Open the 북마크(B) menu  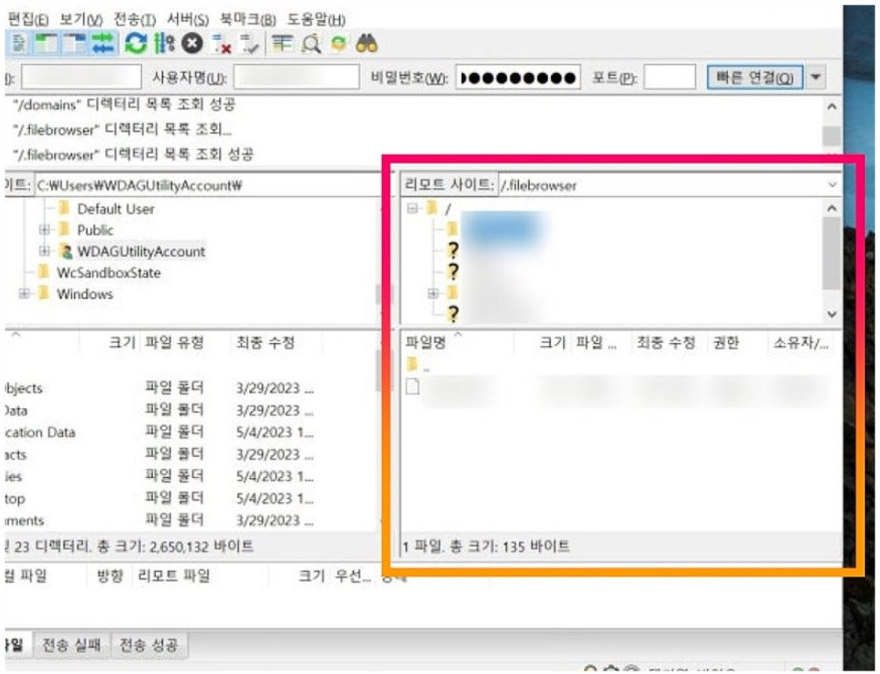click(x=248, y=20)
